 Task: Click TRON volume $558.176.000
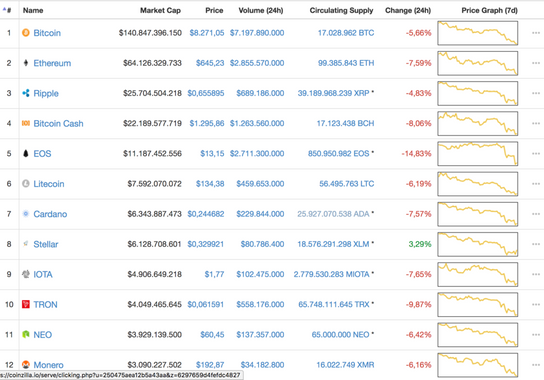[260, 305]
